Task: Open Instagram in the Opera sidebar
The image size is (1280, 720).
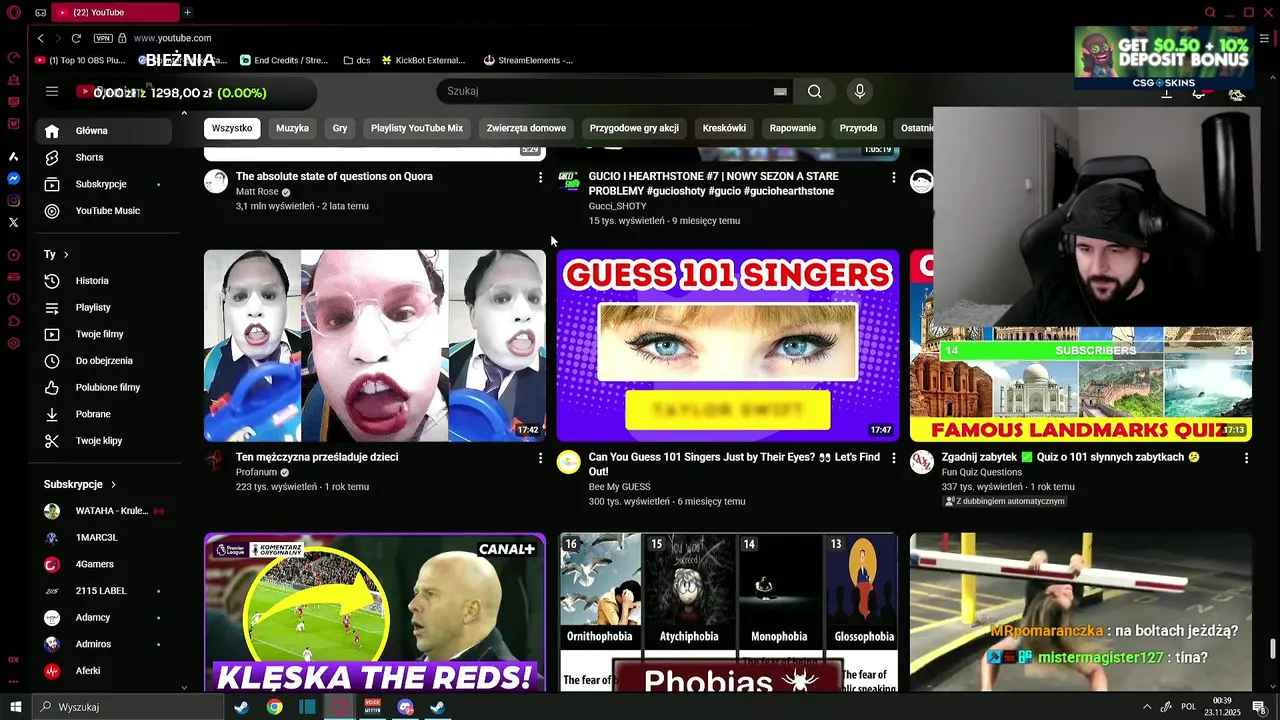Action: 13,201
